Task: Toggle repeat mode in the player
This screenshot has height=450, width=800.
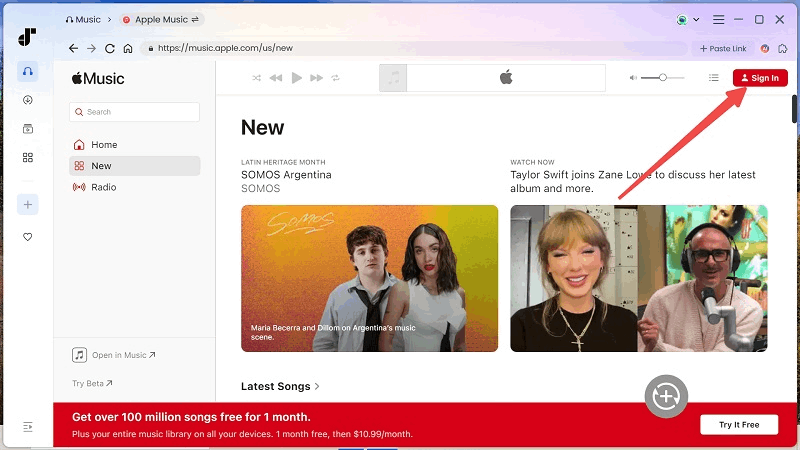Action: click(336, 78)
